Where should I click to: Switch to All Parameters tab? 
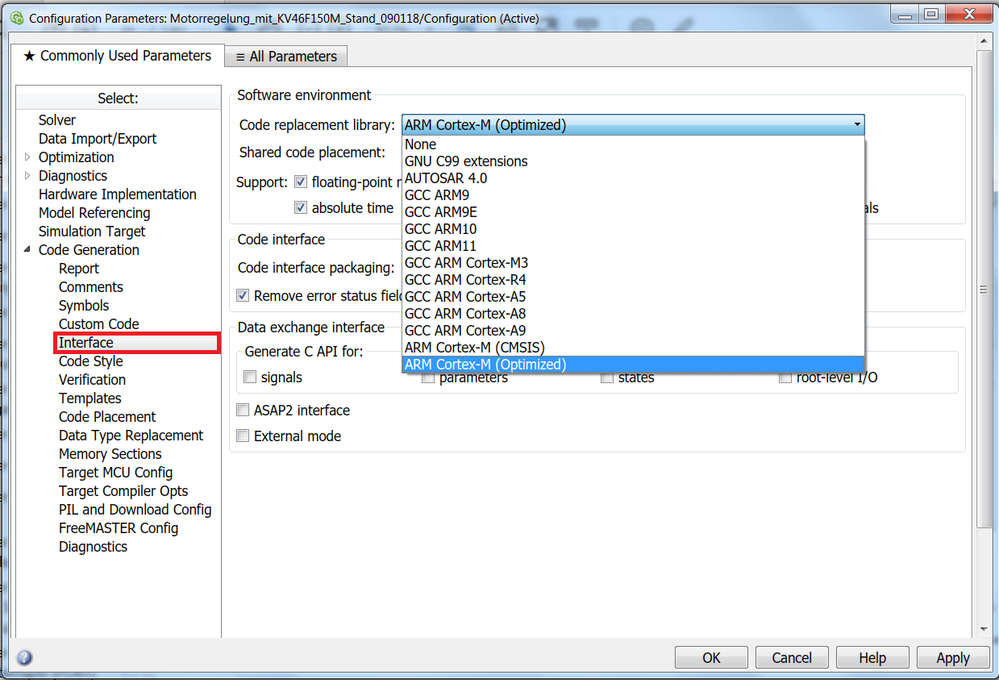point(286,57)
